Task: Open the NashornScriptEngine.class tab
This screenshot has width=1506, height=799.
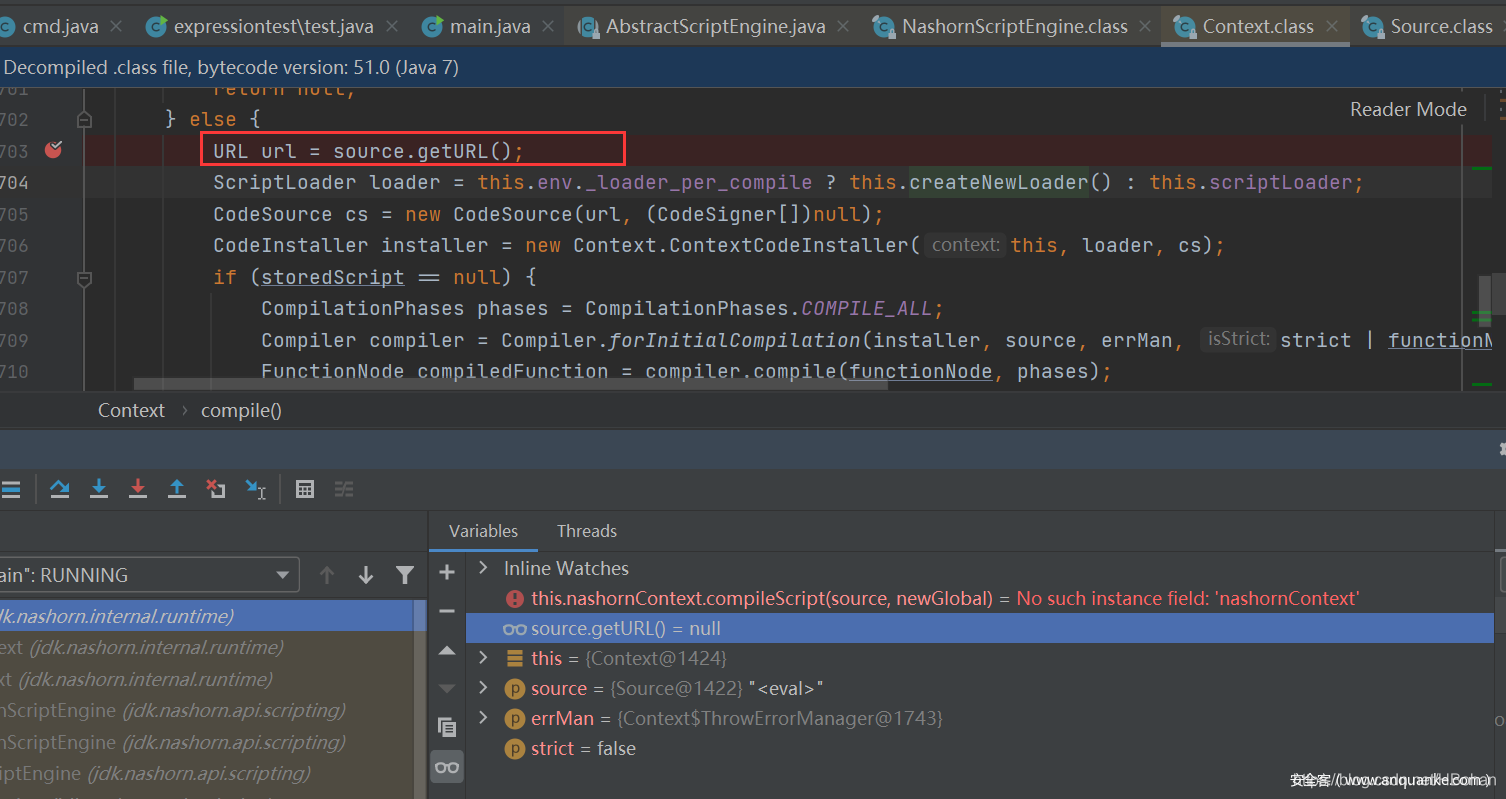Action: pyautogui.click(x=1014, y=26)
